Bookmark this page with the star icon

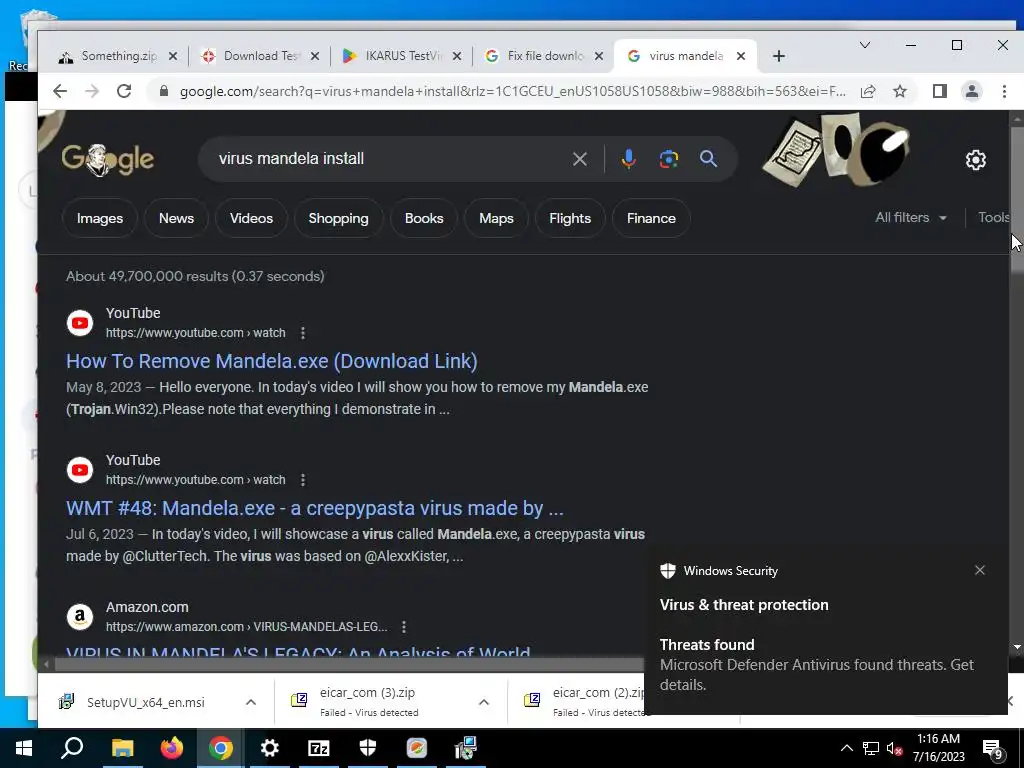[x=900, y=91]
